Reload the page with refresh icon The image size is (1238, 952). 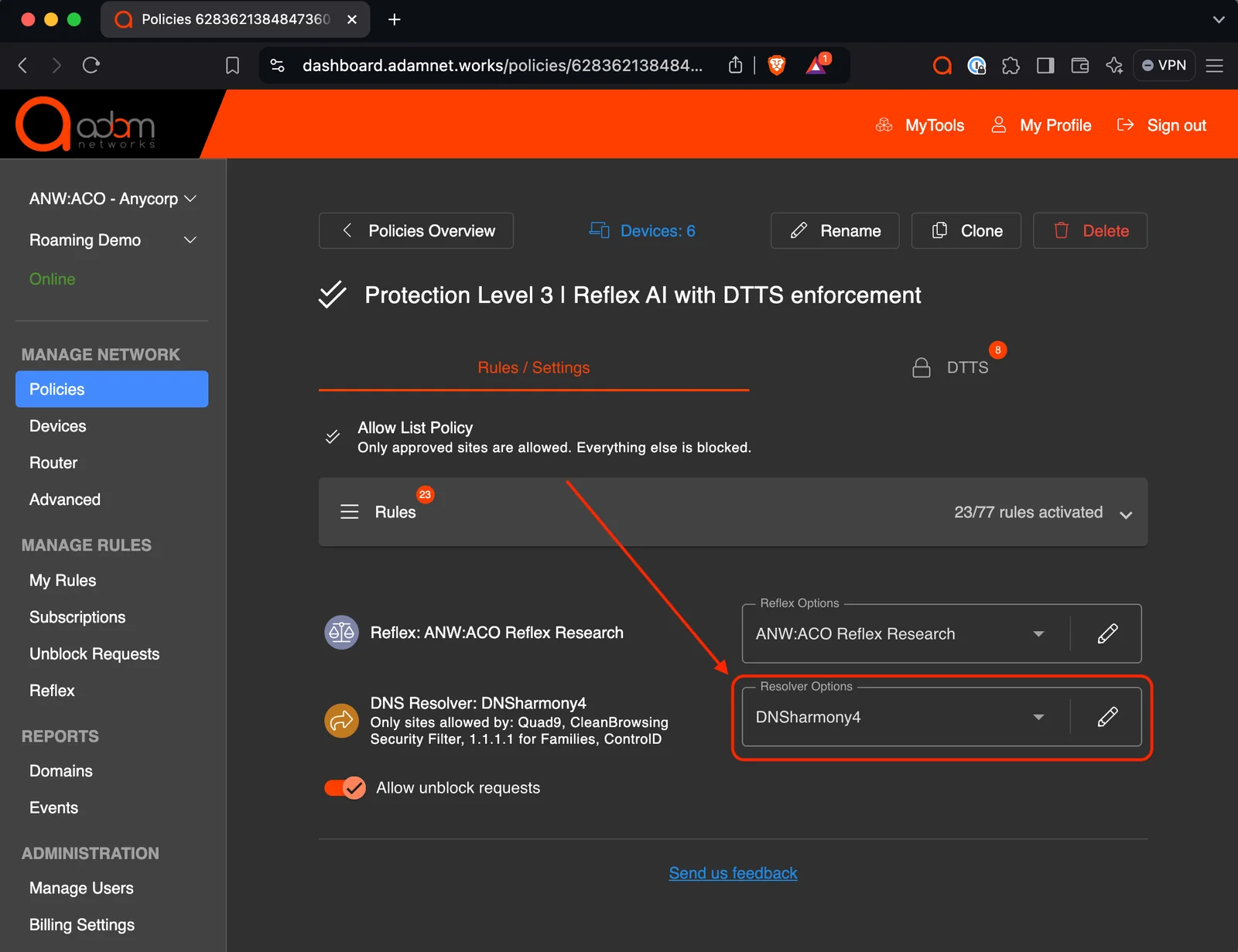click(91, 66)
